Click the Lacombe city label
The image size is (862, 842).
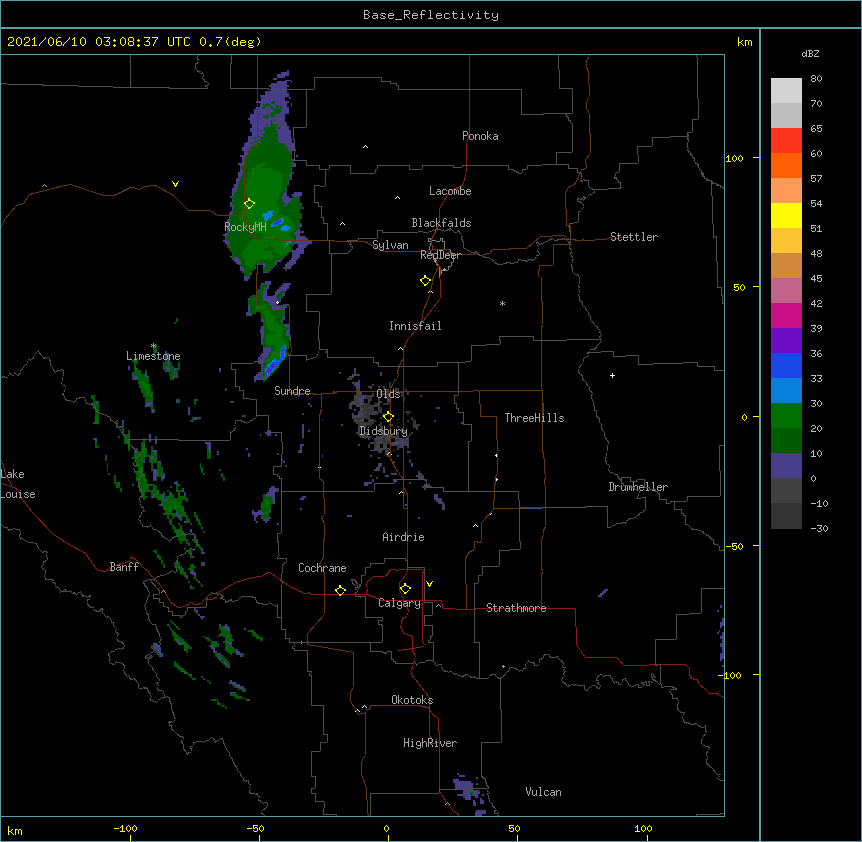(450, 191)
